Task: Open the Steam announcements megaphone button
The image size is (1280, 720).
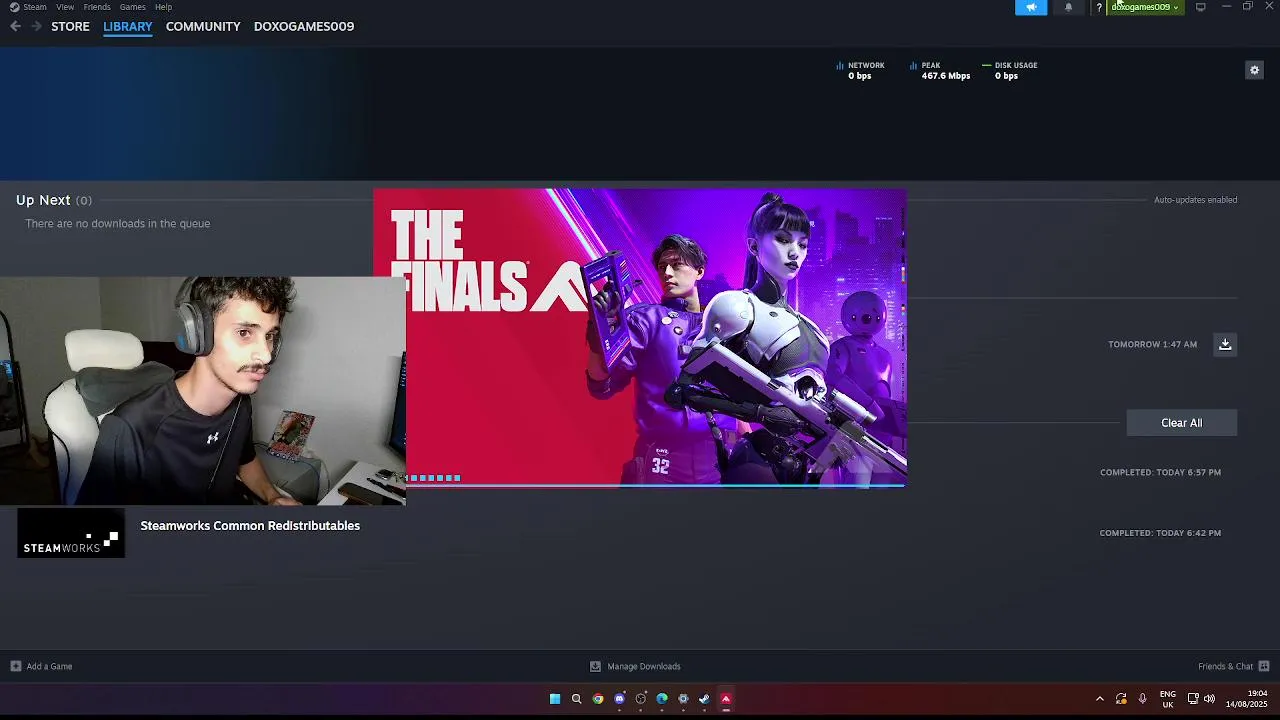Action: 1031,7
